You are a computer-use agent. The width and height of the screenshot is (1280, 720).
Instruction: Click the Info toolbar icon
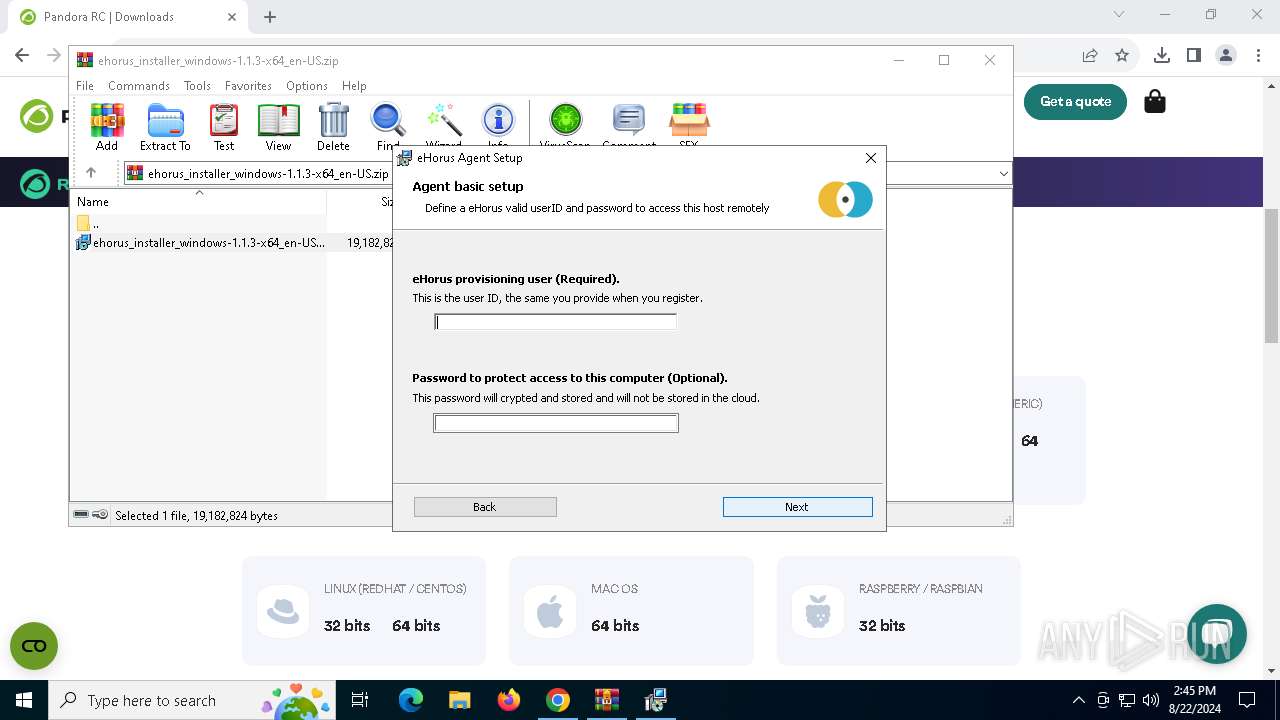(498, 126)
